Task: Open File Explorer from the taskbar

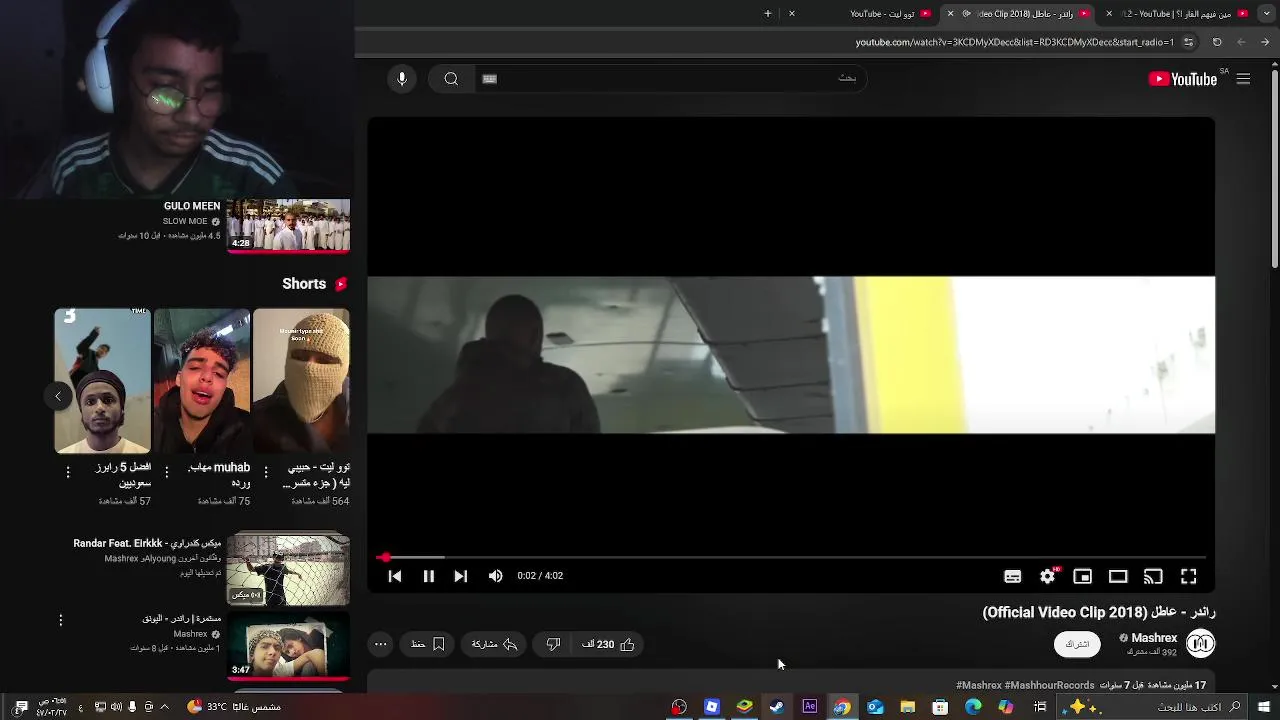Action: click(908, 707)
